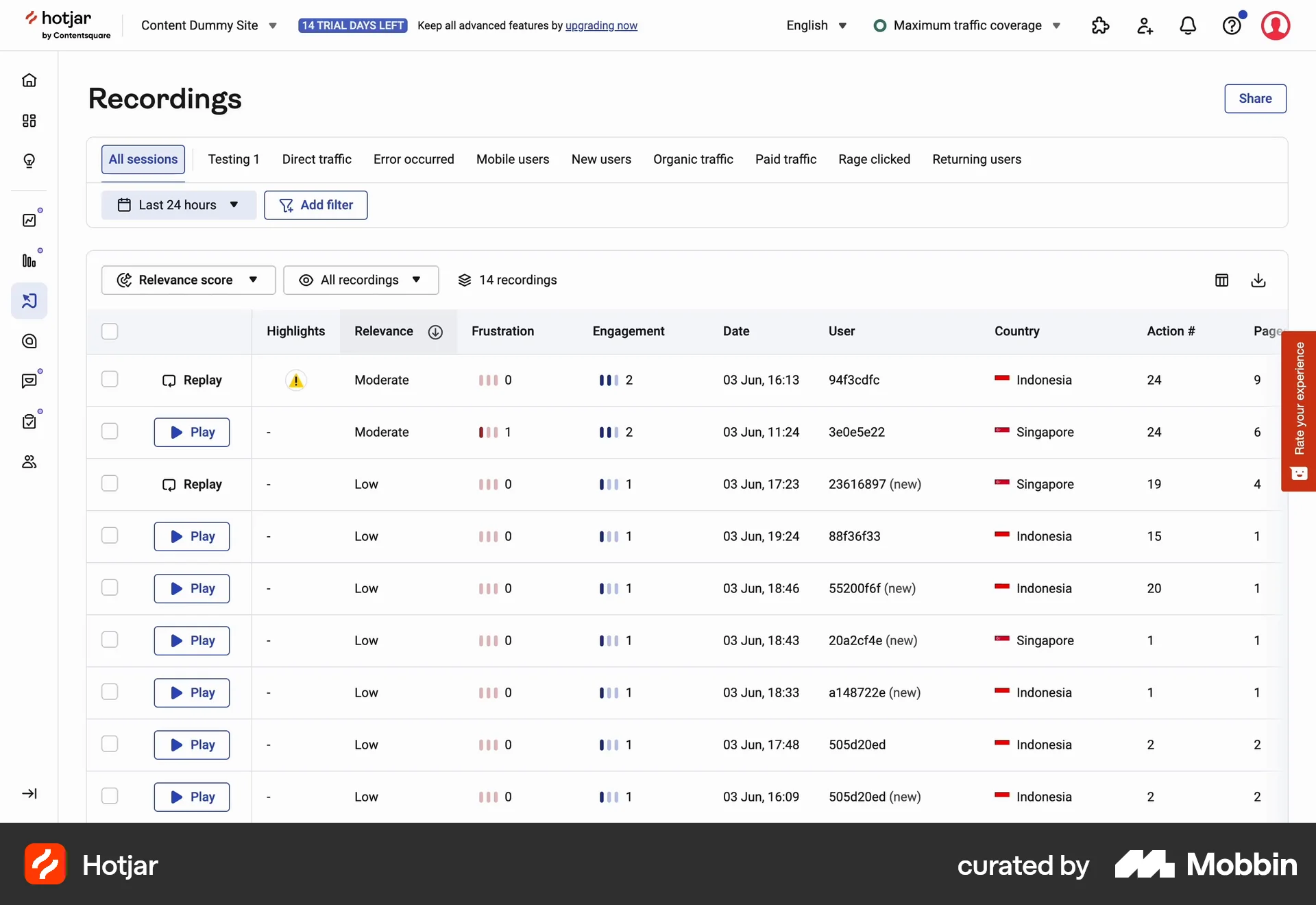Open notifications bell in top bar
1316x905 pixels.
(x=1188, y=25)
